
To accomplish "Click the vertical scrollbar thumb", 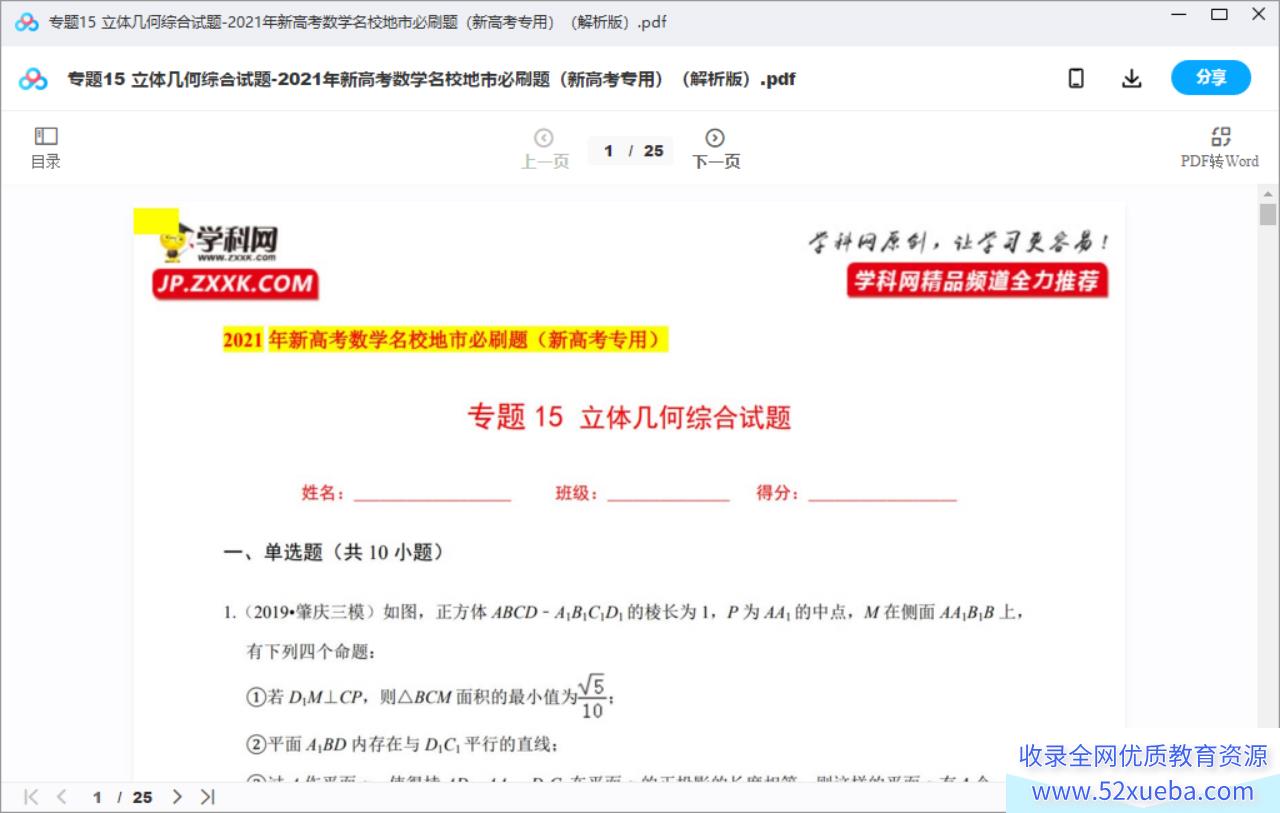I will pos(1268,215).
